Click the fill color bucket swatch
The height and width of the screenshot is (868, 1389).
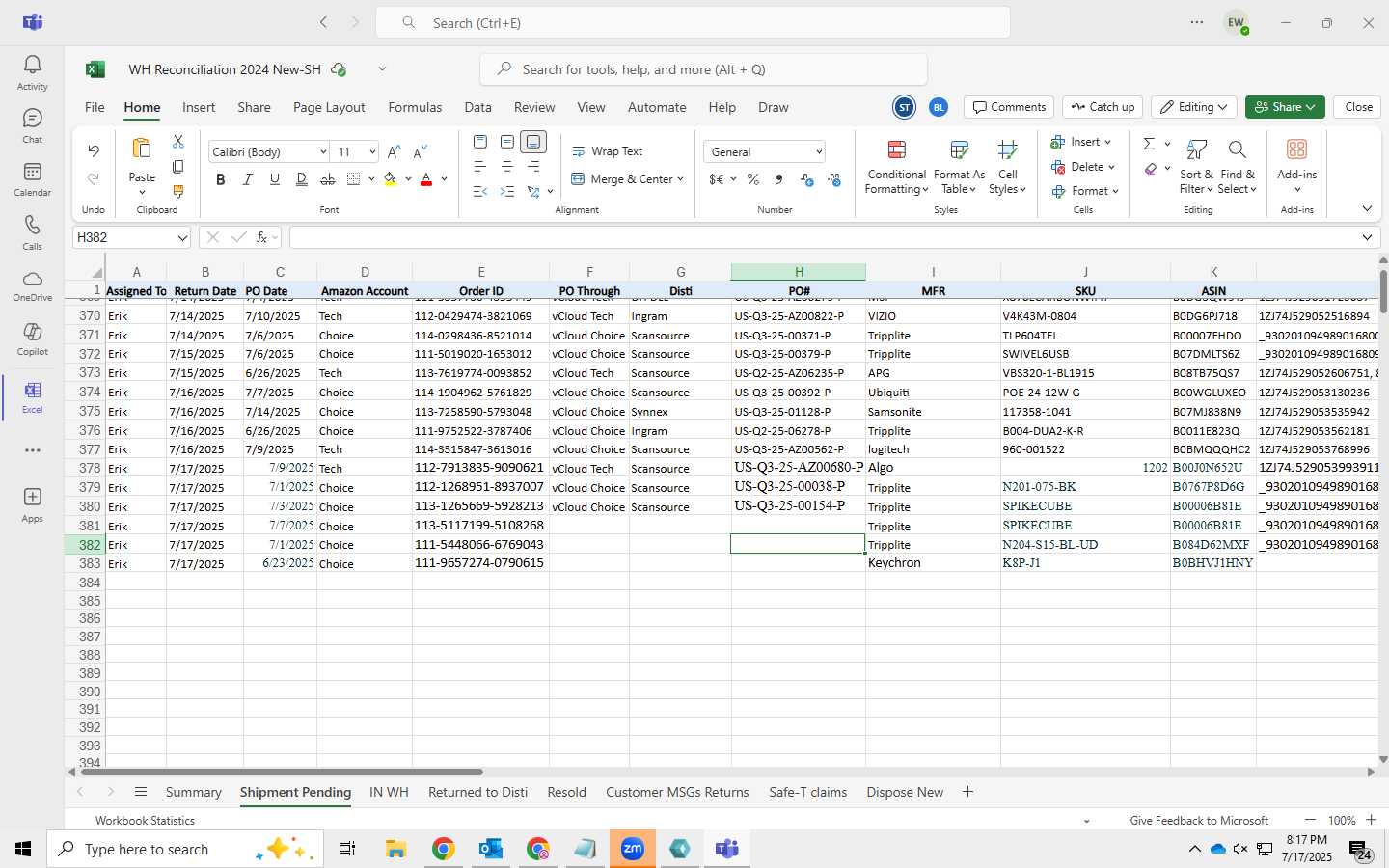pyautogui.click(x=391, y=179)
